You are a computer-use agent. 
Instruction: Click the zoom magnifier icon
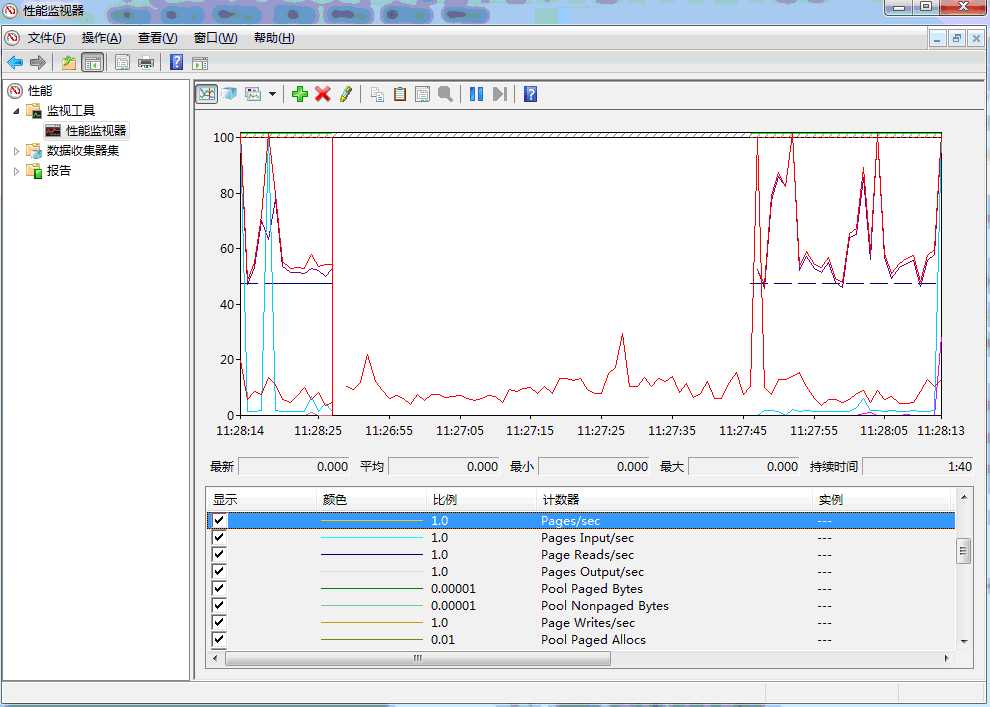coord(445,95)
